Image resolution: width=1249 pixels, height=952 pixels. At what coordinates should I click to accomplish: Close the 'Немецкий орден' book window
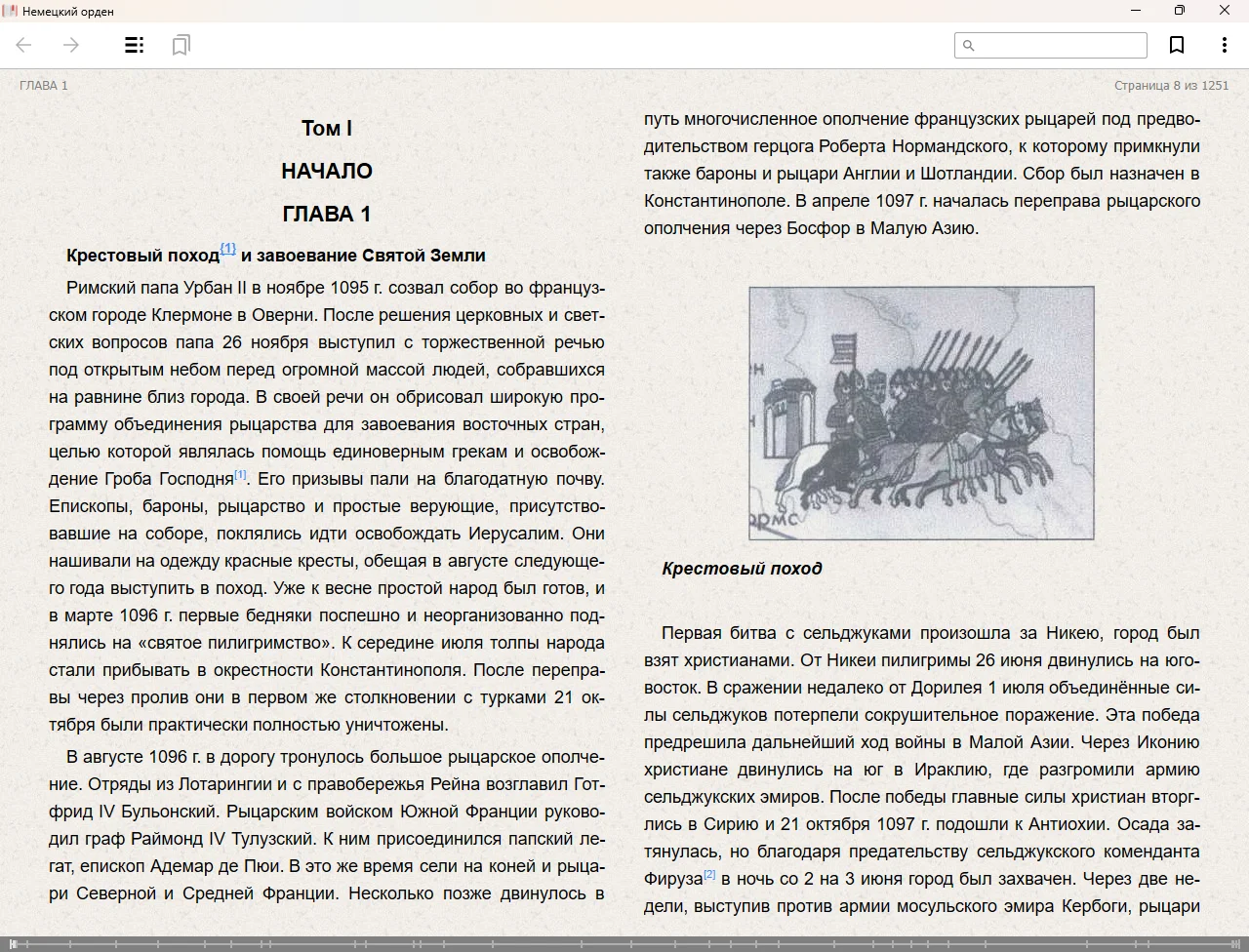1225,11
